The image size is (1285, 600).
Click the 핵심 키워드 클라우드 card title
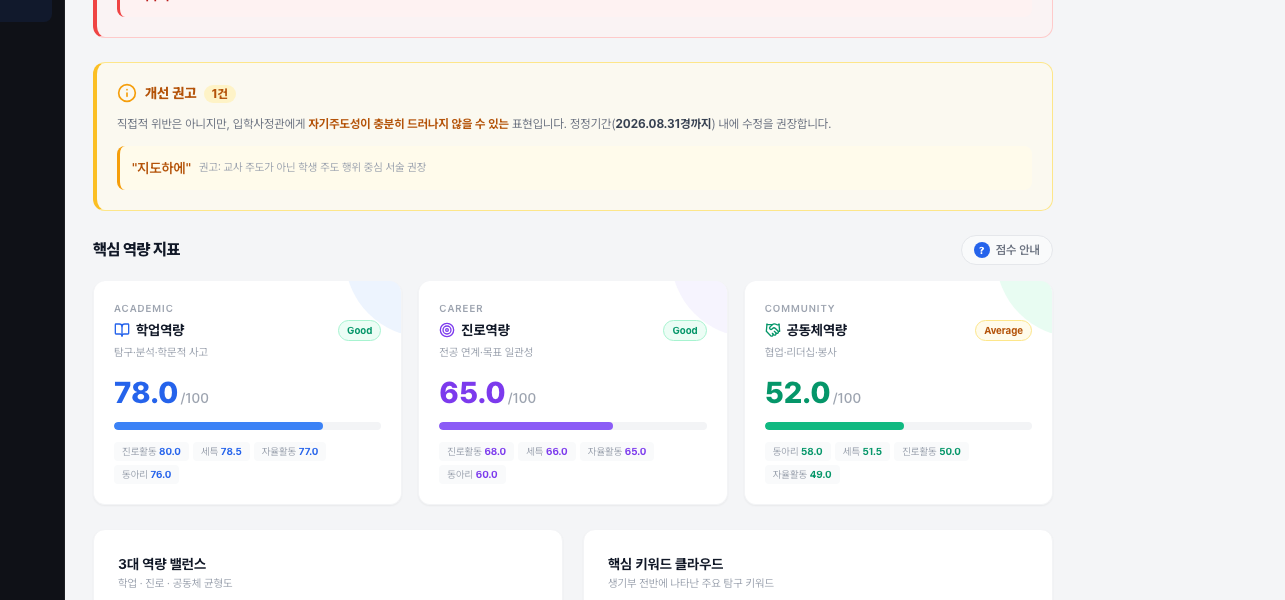(665, 564)
